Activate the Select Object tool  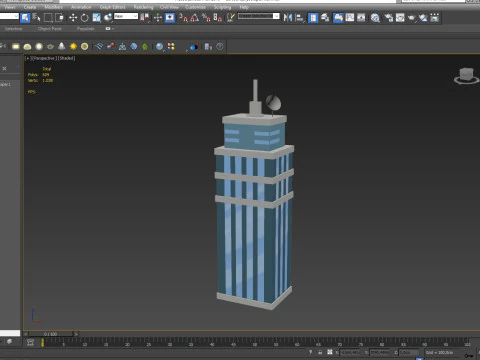(x=25, y=17)
